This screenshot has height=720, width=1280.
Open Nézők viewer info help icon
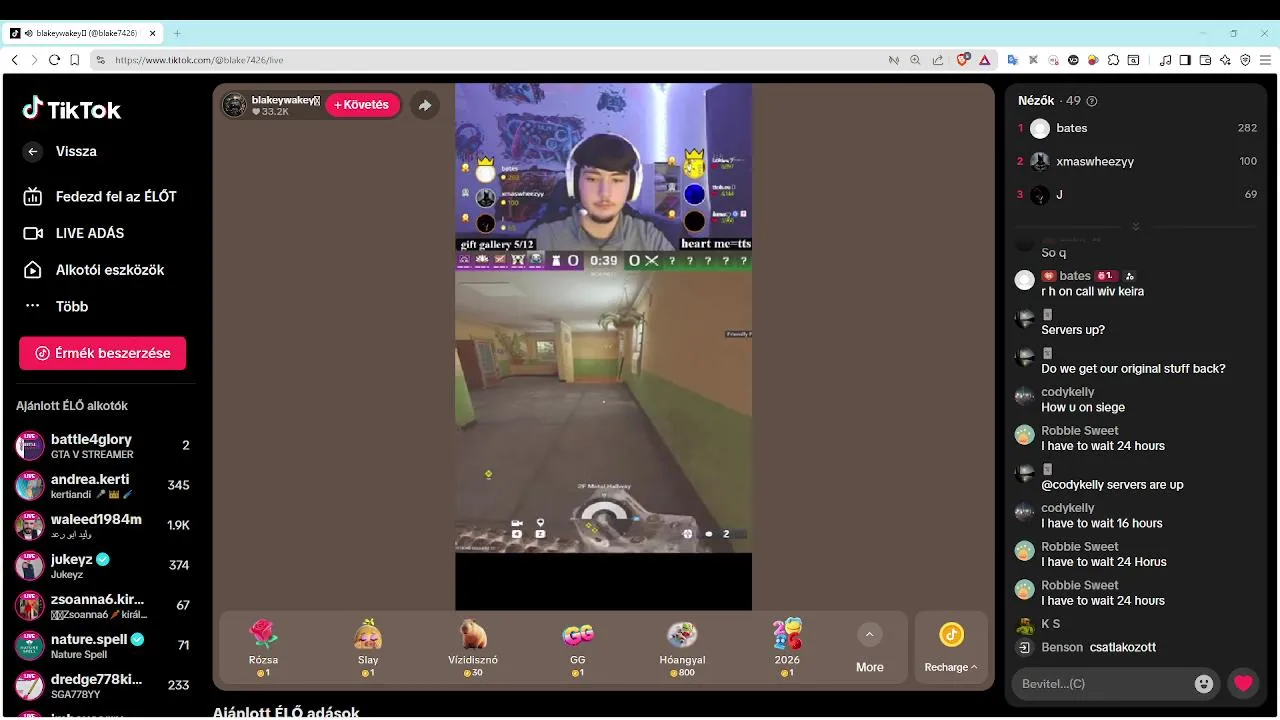[x=1092, y=101]
